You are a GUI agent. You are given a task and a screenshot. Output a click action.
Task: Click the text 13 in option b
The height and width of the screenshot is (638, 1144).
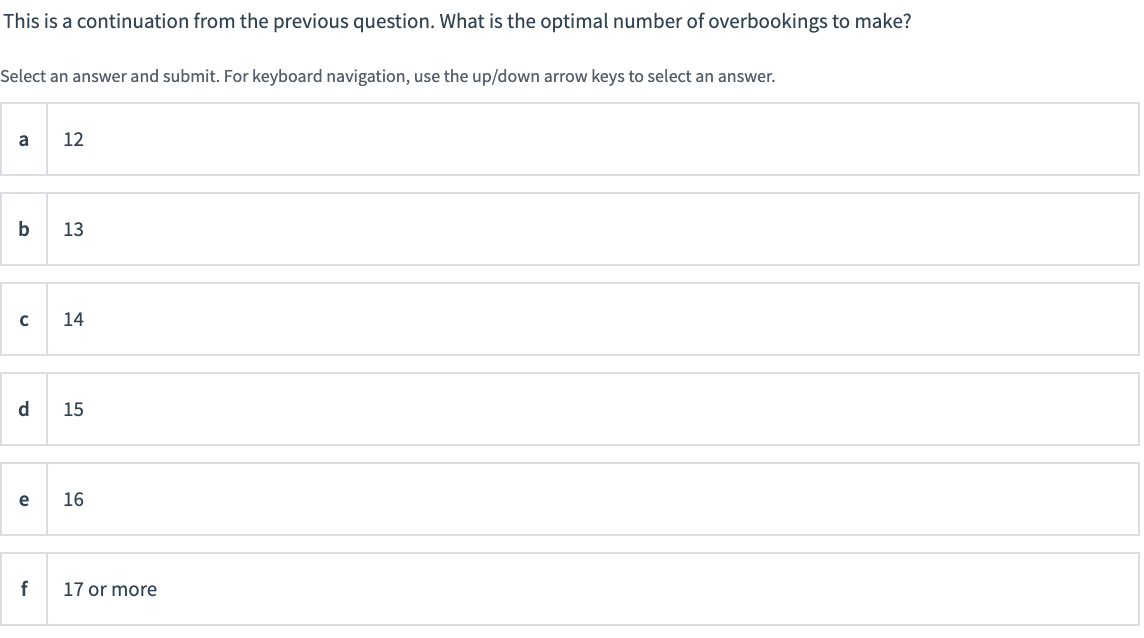(71, 229)
